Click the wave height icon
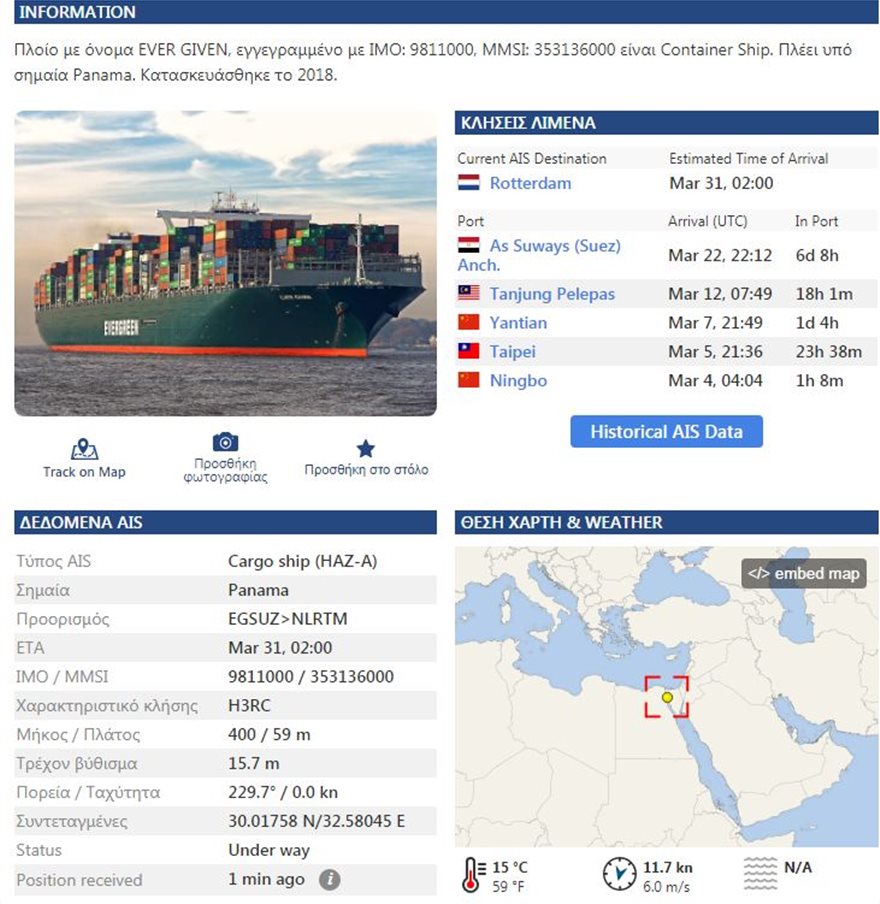880x904 pixels. (x=761, y=873)
